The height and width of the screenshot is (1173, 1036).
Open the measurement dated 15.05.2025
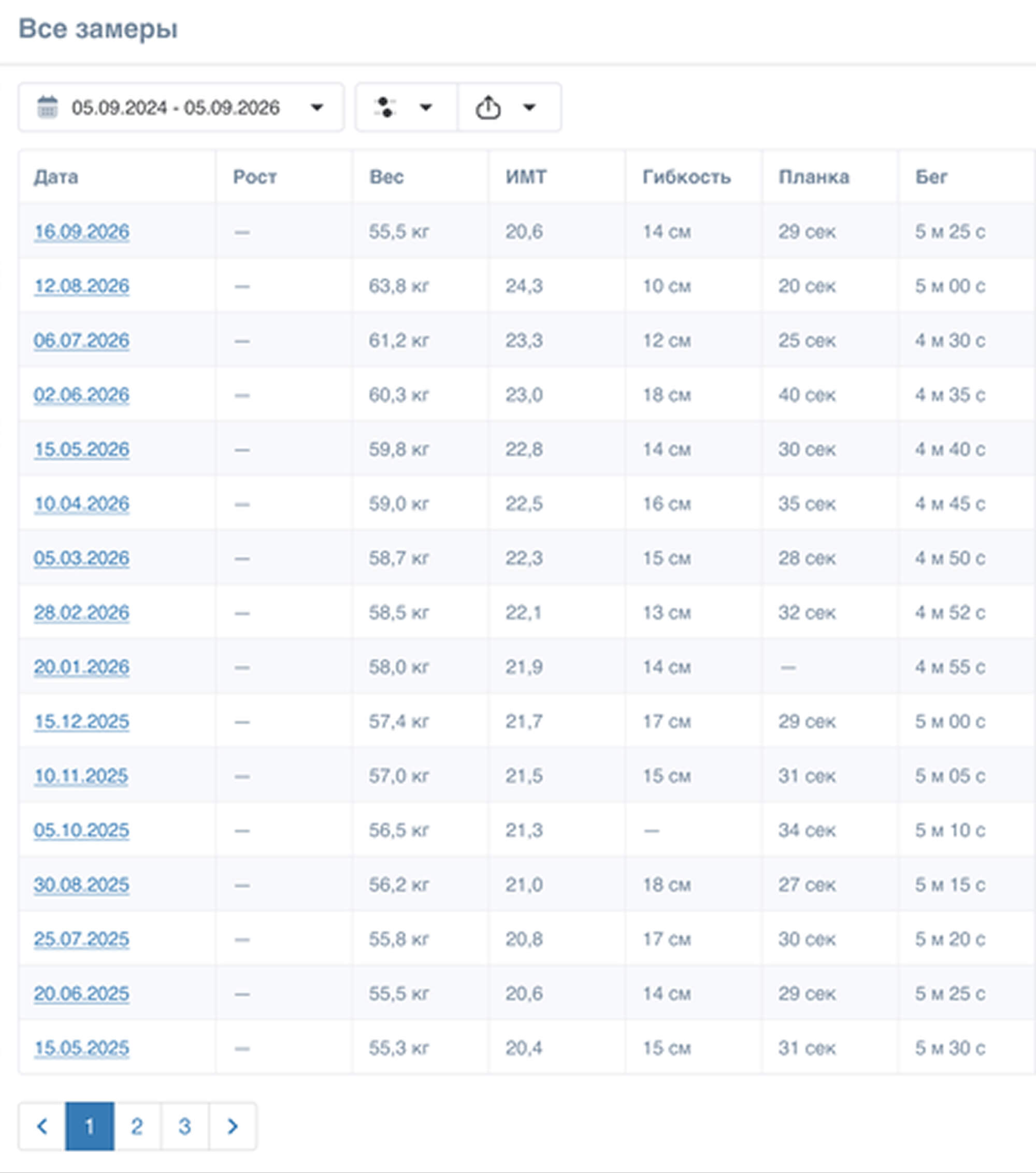[x=81, y=1048]
